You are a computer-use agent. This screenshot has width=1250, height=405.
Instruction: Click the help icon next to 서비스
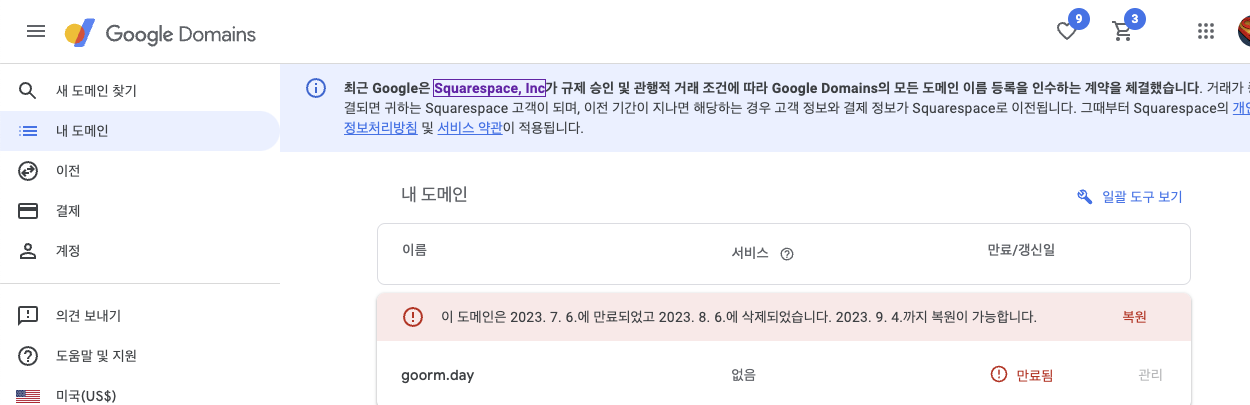pos(787,254)
